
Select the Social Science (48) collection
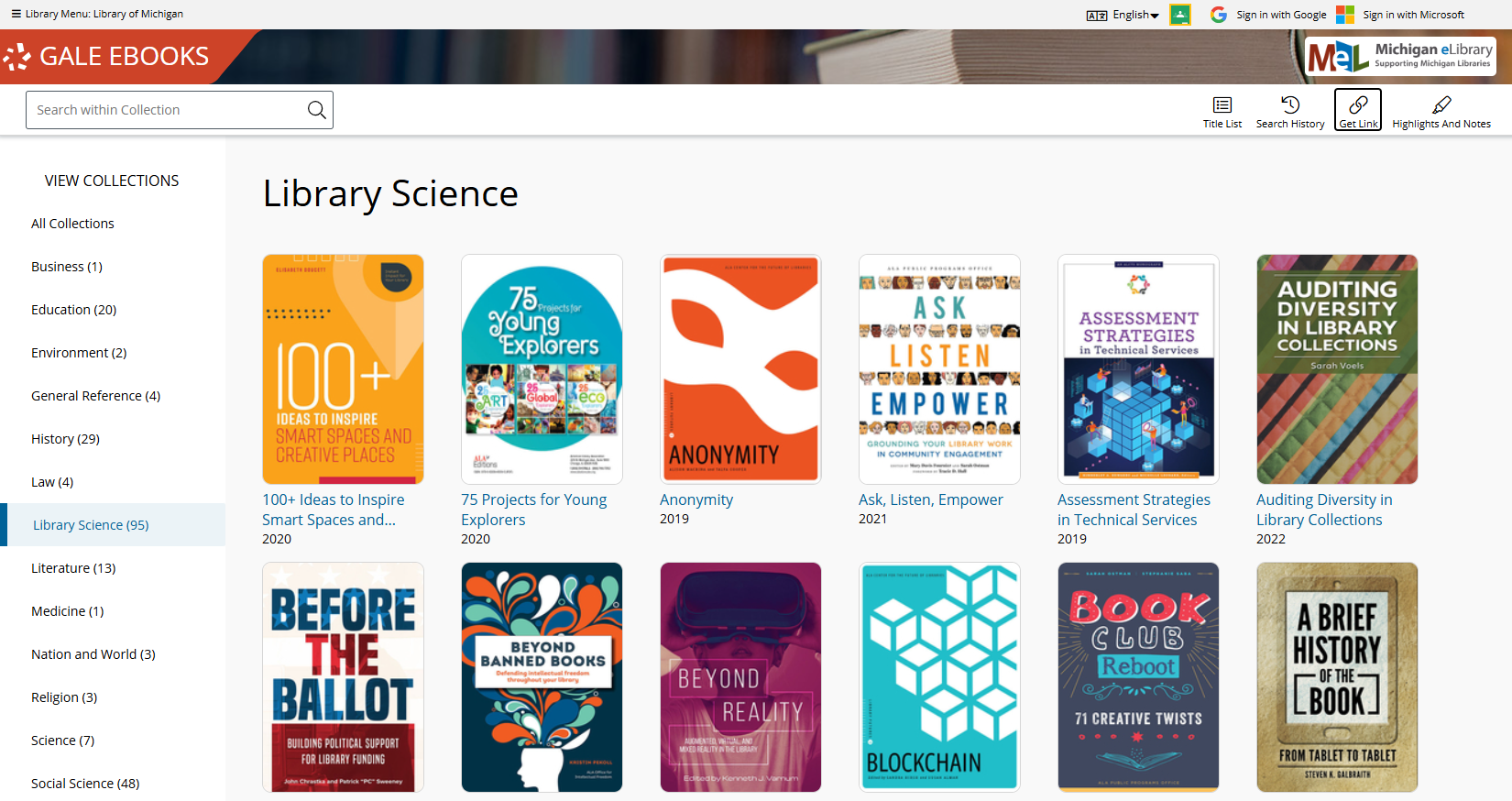pos(85,784)
